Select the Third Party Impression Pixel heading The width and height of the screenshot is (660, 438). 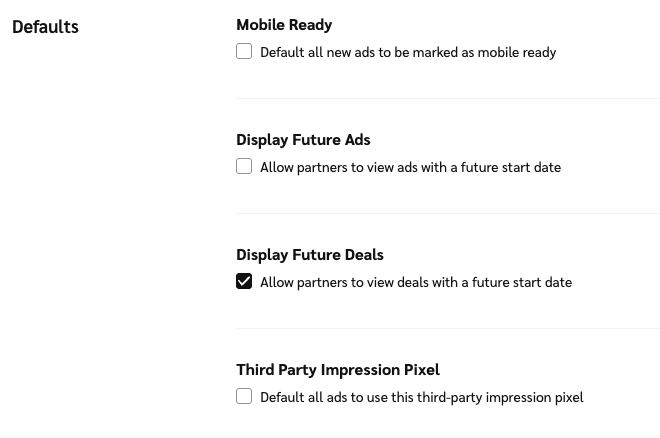[x=338, y=369]
